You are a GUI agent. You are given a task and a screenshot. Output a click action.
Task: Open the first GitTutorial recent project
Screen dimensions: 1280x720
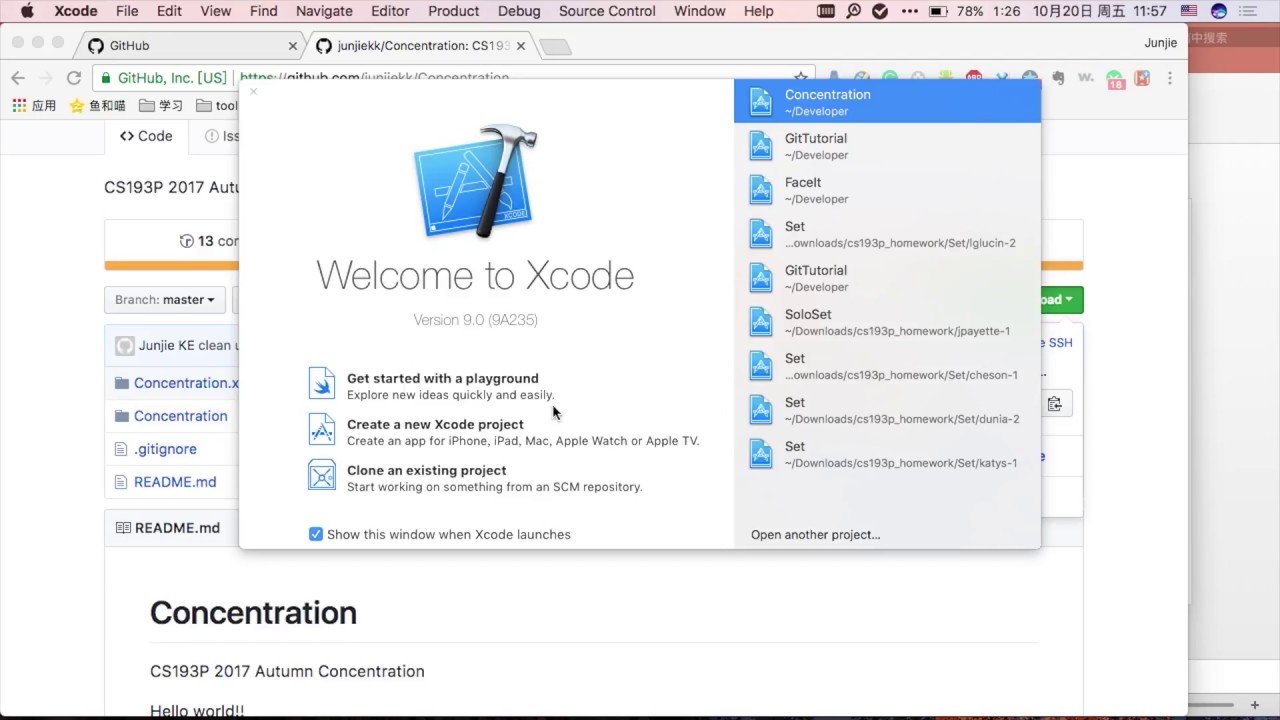(x=887, y=146)
